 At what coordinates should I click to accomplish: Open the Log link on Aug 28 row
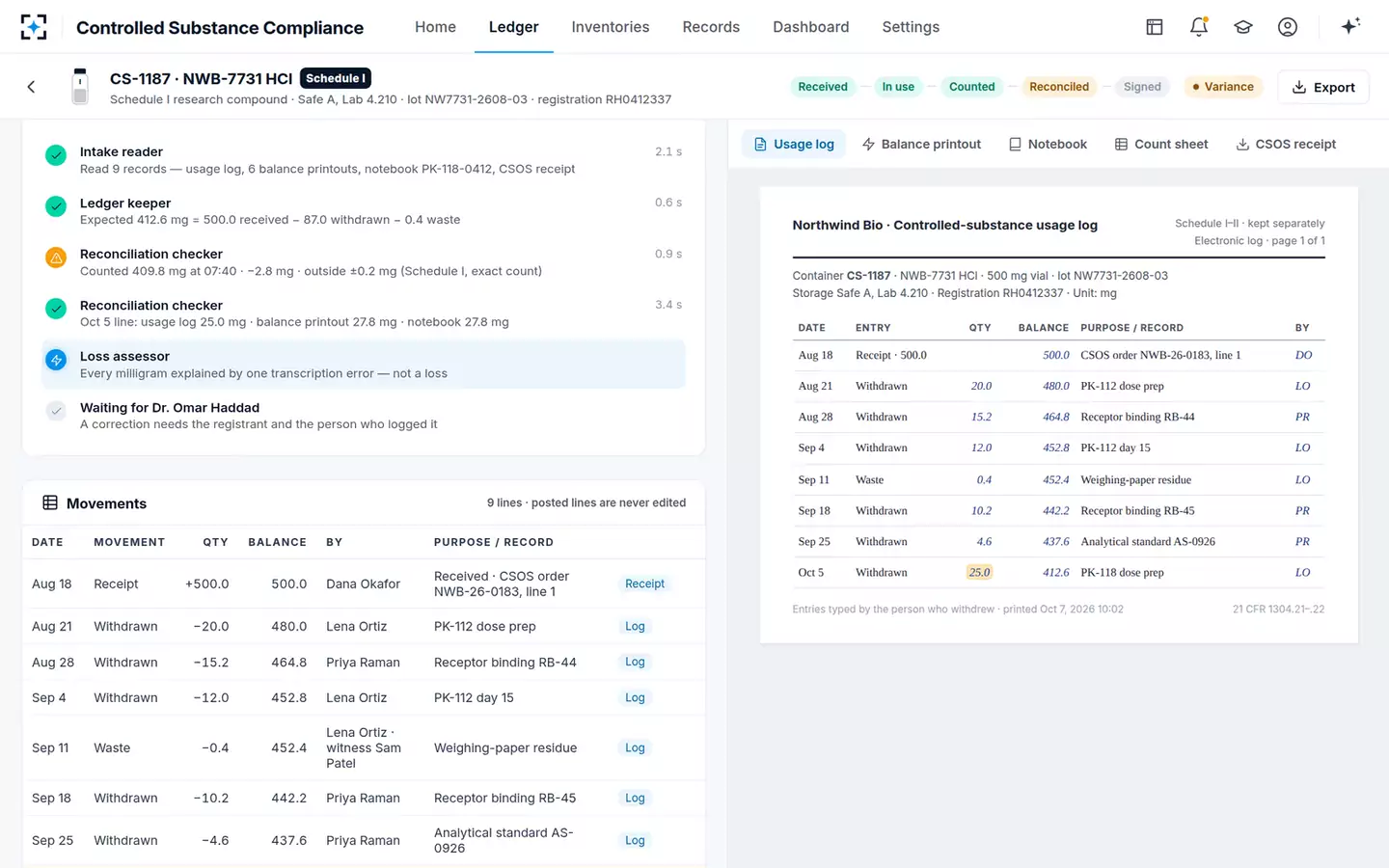pos(635,662)
